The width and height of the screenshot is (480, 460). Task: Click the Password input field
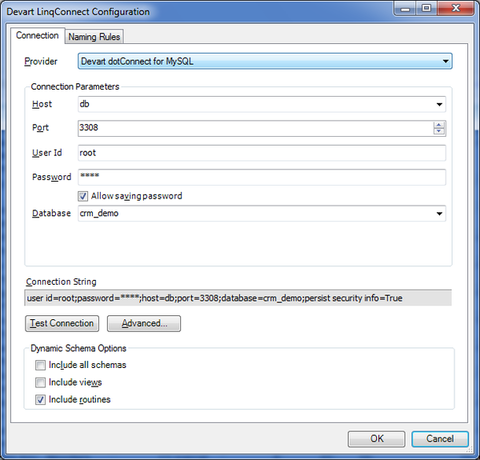262,177
